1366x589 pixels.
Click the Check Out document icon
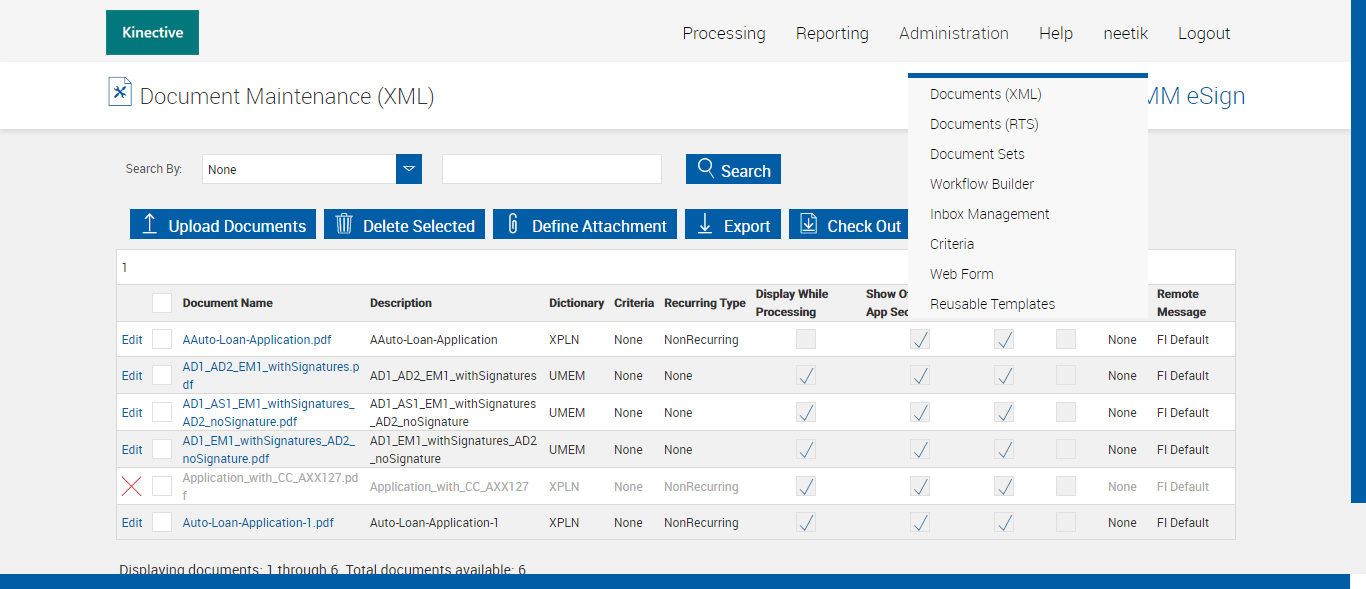pyautogui.click(x=808, y=224)
